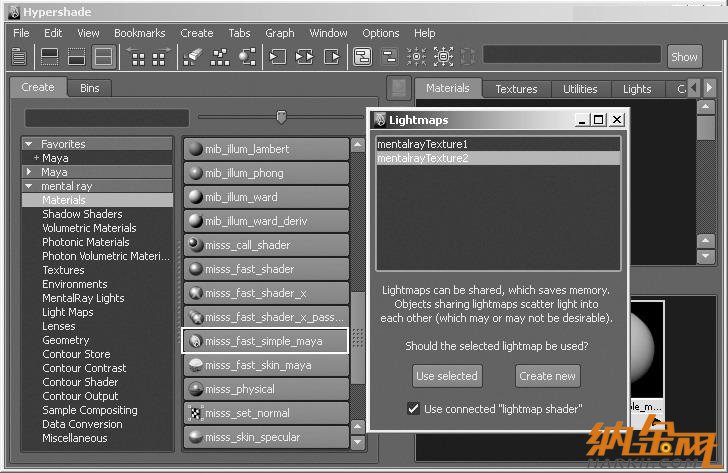Image resolution: width=728 pixels, height=473 pixels.
Task: Graph materials on selected objects icon
Action: [247, 57]
